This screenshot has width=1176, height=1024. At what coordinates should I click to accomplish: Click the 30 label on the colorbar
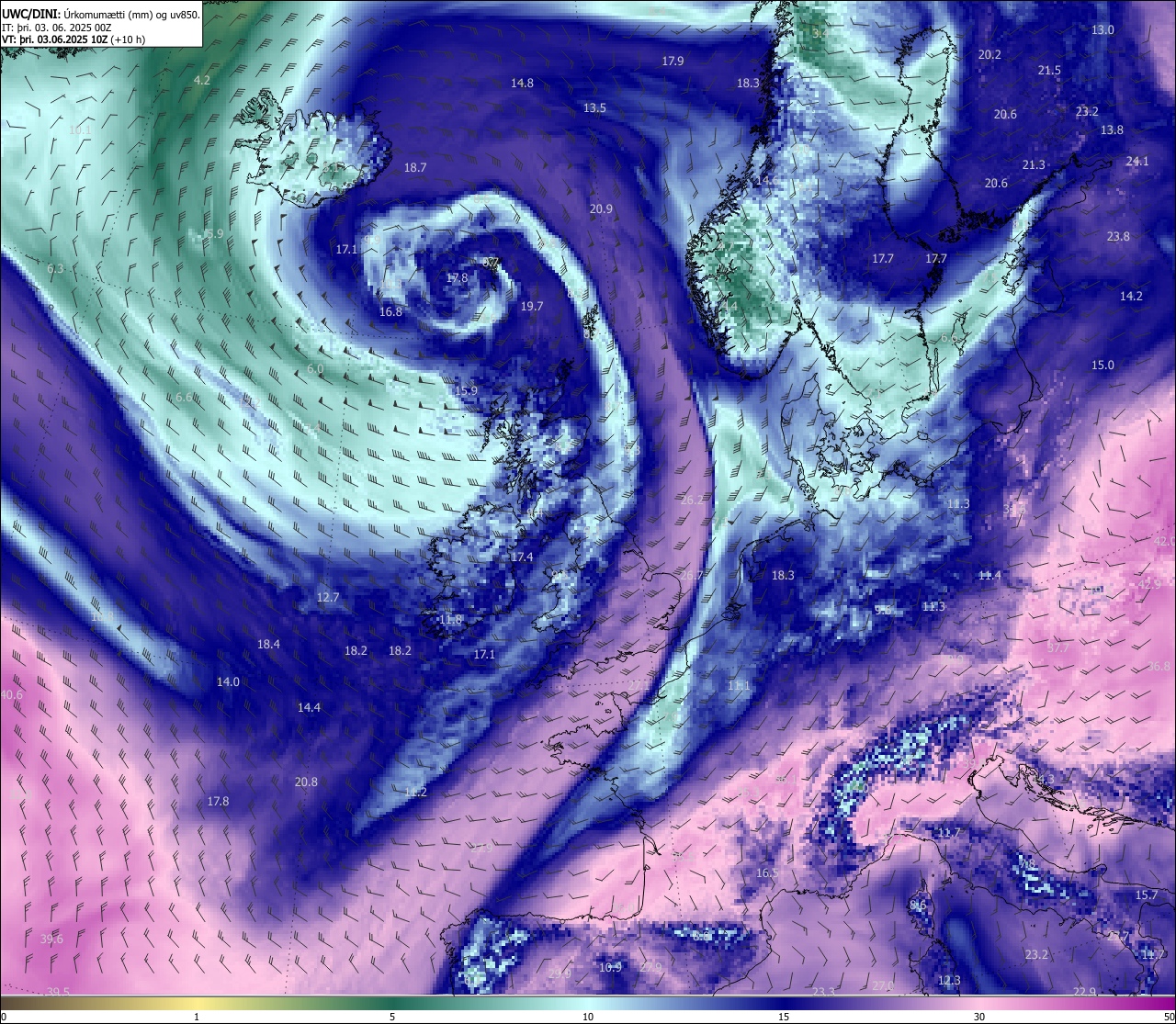point(979,1017)
